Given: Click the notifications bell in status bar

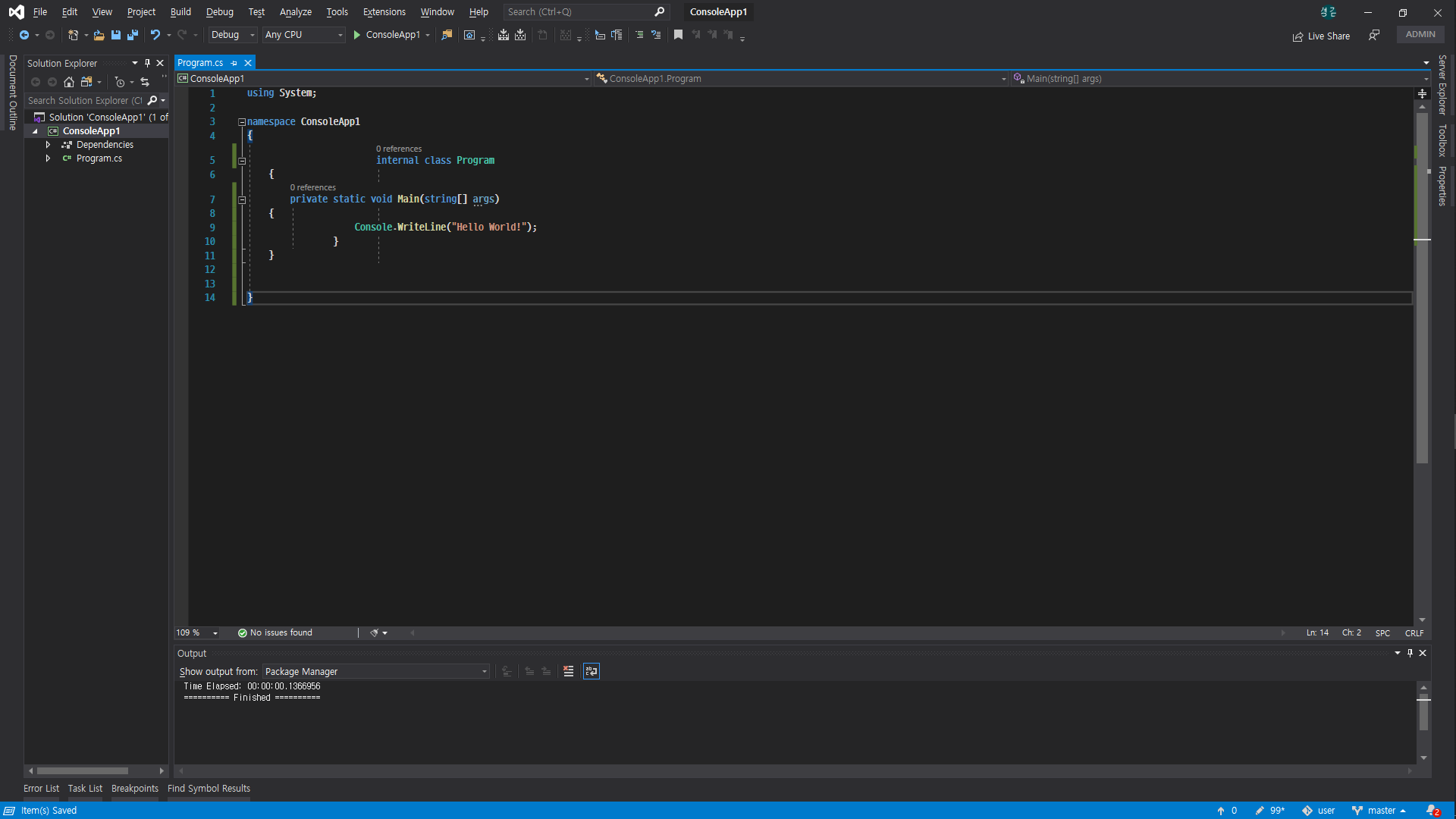Looking at the screenshot, I should tap(1433, 811).
